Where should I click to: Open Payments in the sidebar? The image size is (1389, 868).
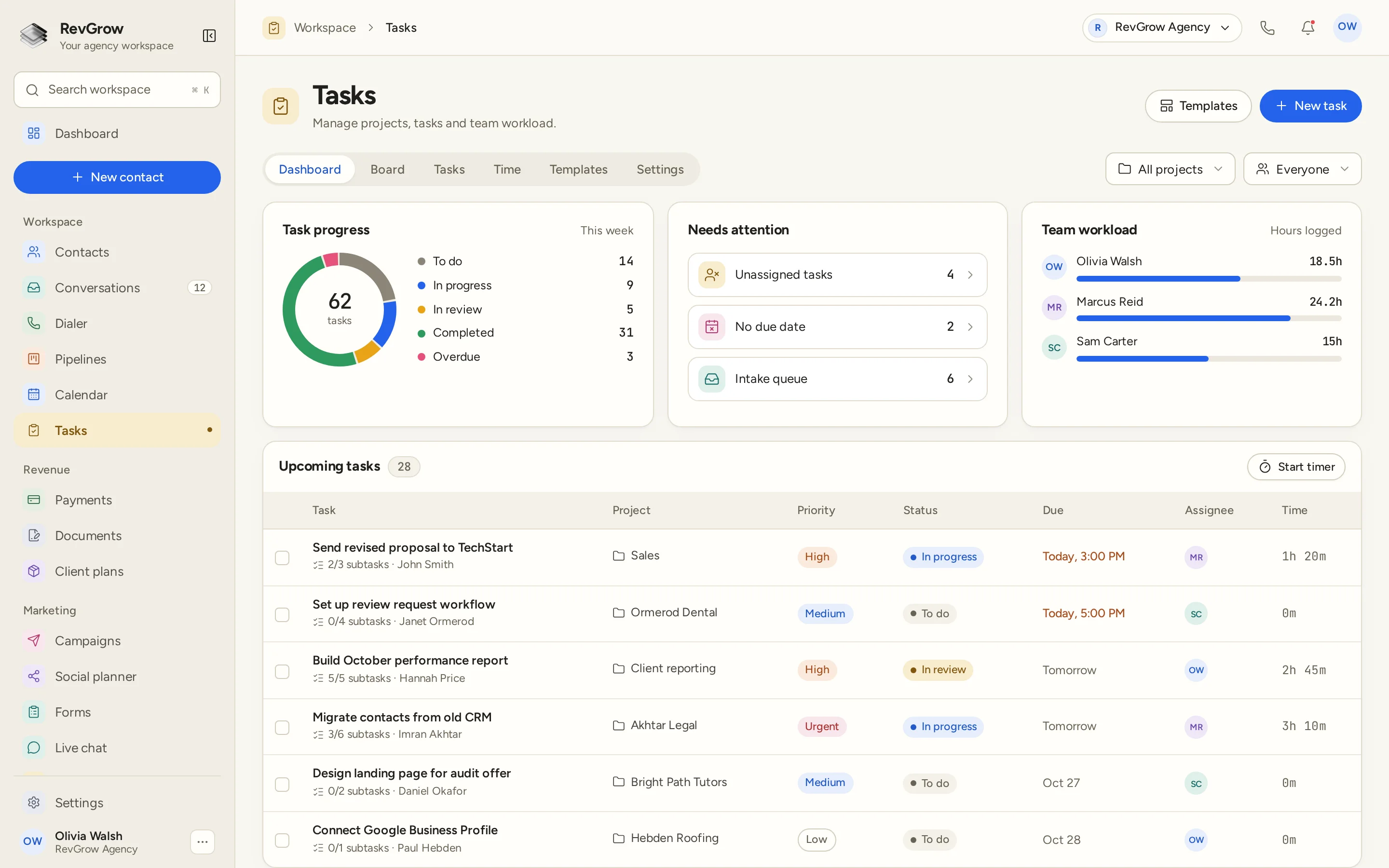click(117, 500)
